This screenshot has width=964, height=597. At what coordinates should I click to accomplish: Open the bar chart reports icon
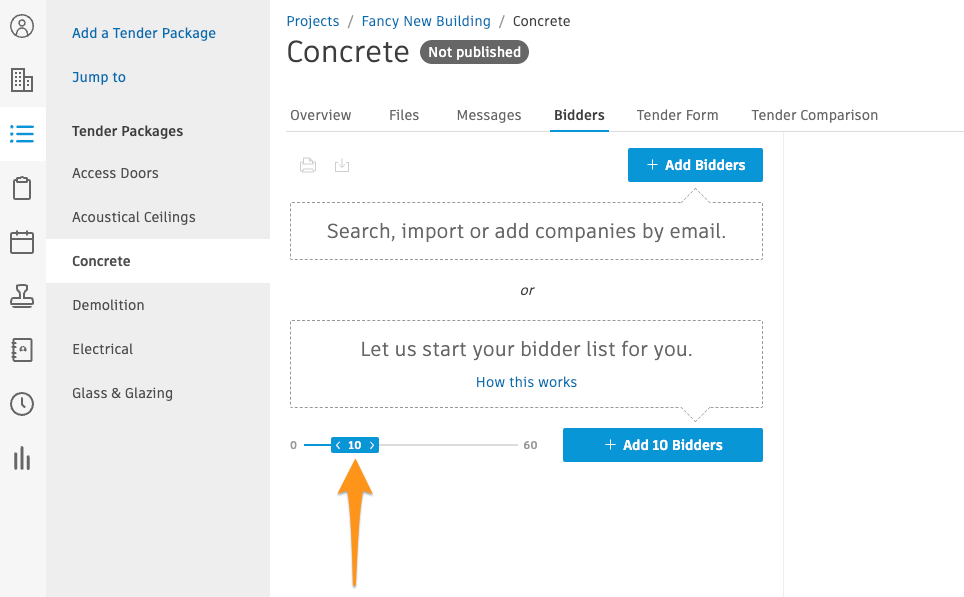click(x=22, y=459)
